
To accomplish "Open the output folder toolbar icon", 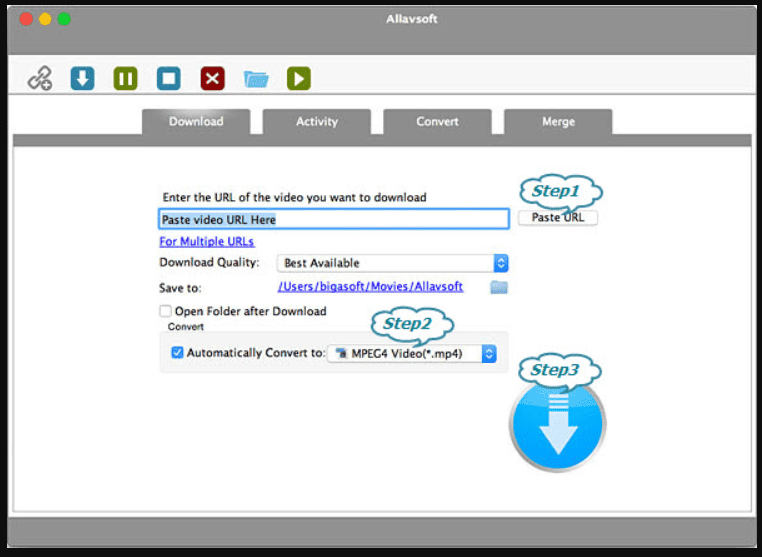I will [x=256, y=79].
